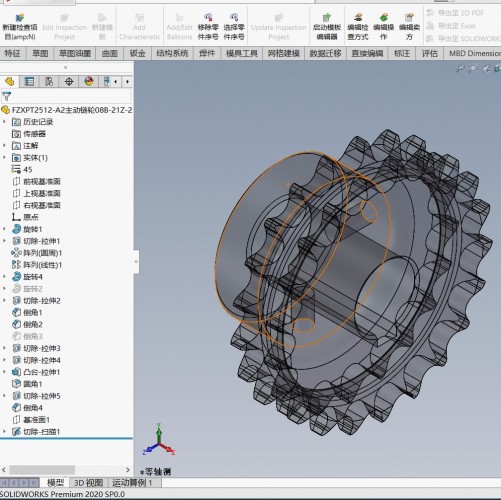Switch to the 特征 features tab
Image resolution: width=501 pixels, height=500 pixels.
tap(12, 53)
